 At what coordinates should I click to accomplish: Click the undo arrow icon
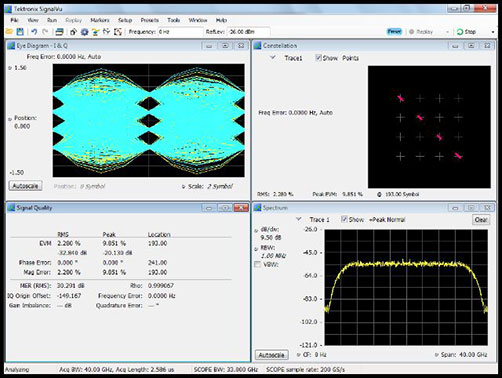pyautogui.click(x=34, y=32)
